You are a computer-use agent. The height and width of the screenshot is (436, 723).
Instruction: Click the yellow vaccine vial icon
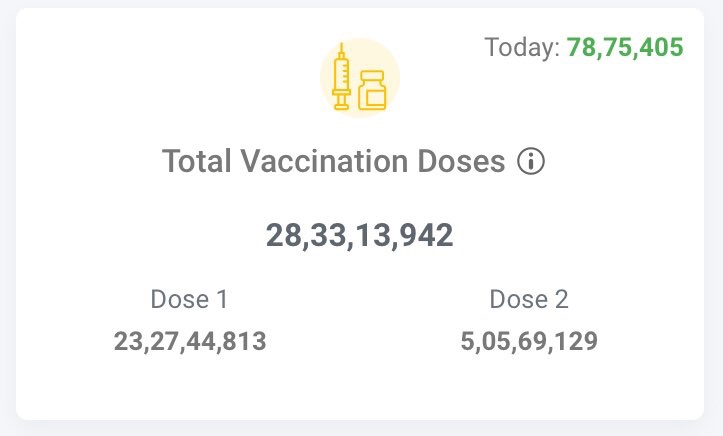372,90
